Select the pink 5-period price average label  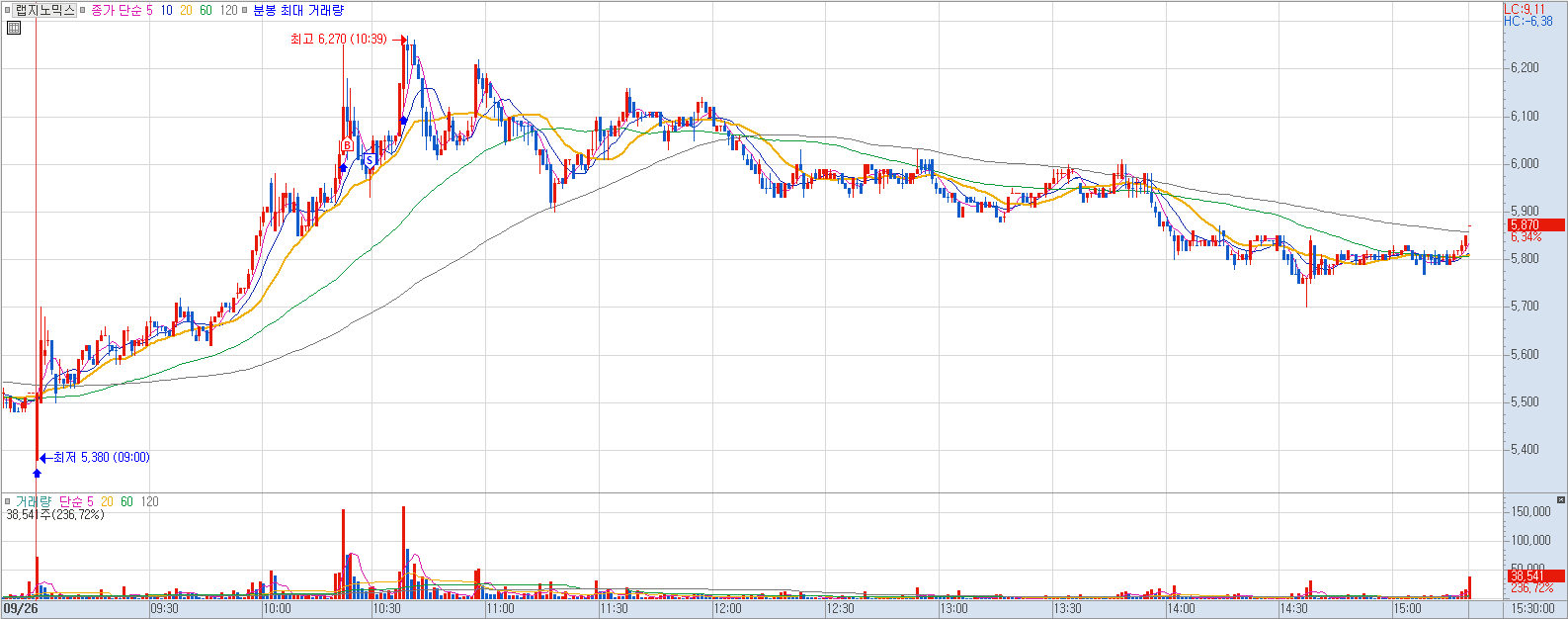tap(150, 10)
